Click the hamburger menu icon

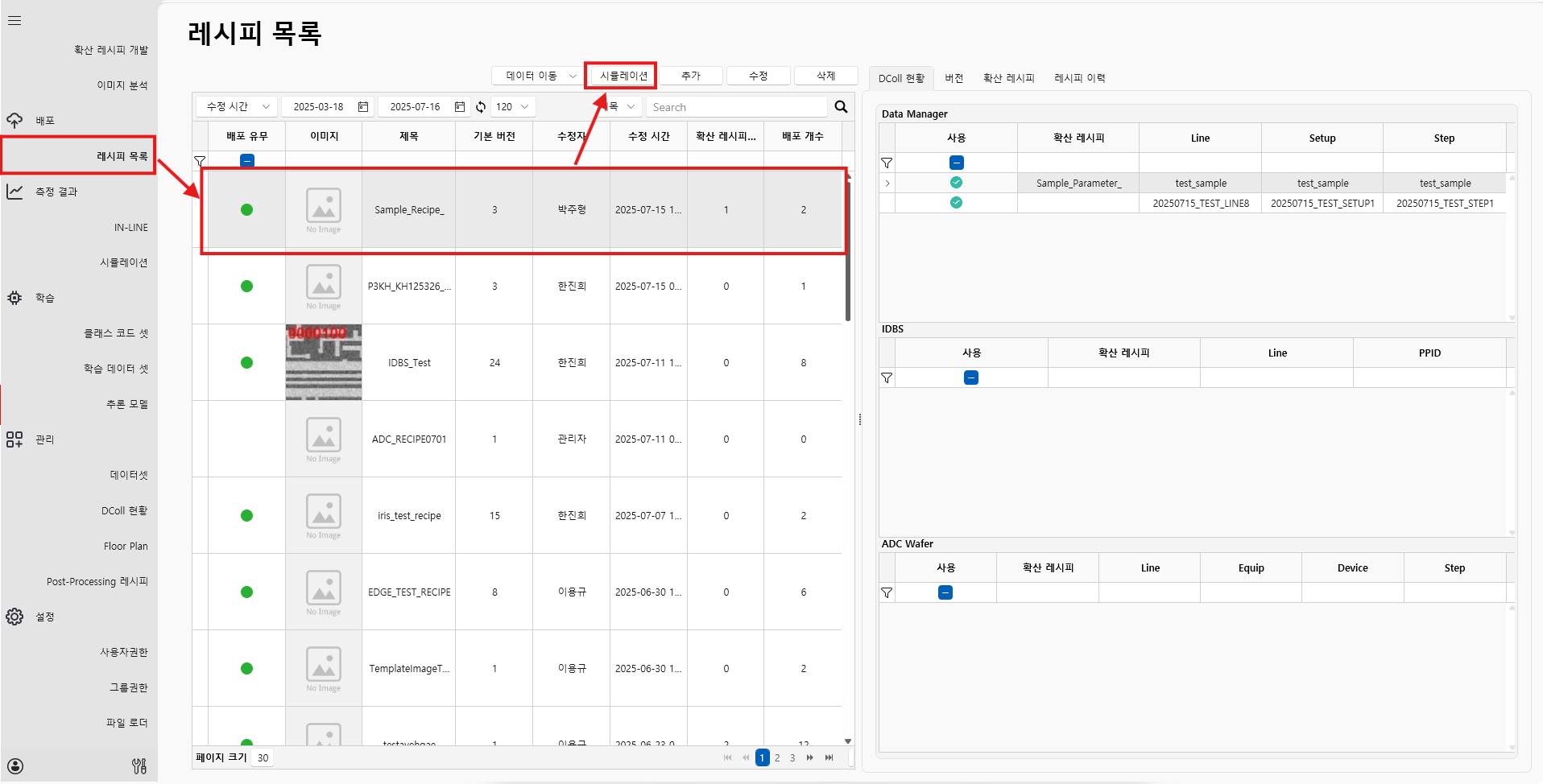tap(14, 21)
